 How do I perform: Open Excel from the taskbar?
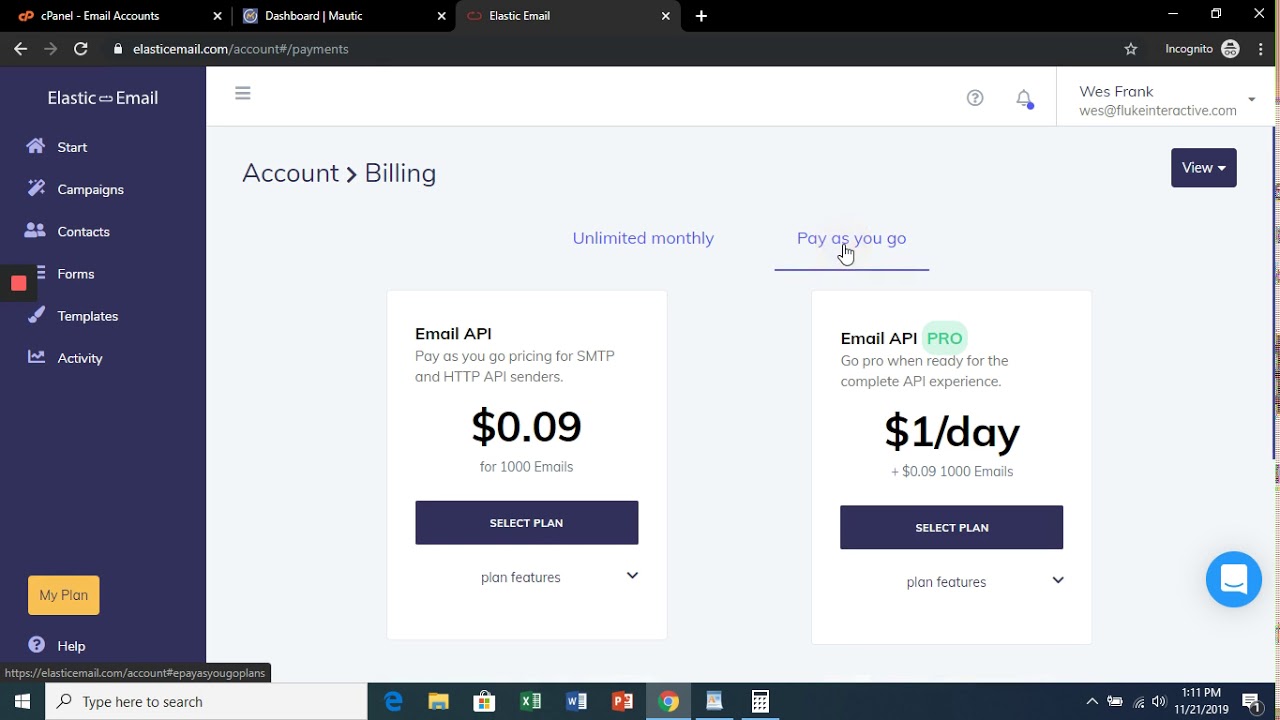[530, 701]
